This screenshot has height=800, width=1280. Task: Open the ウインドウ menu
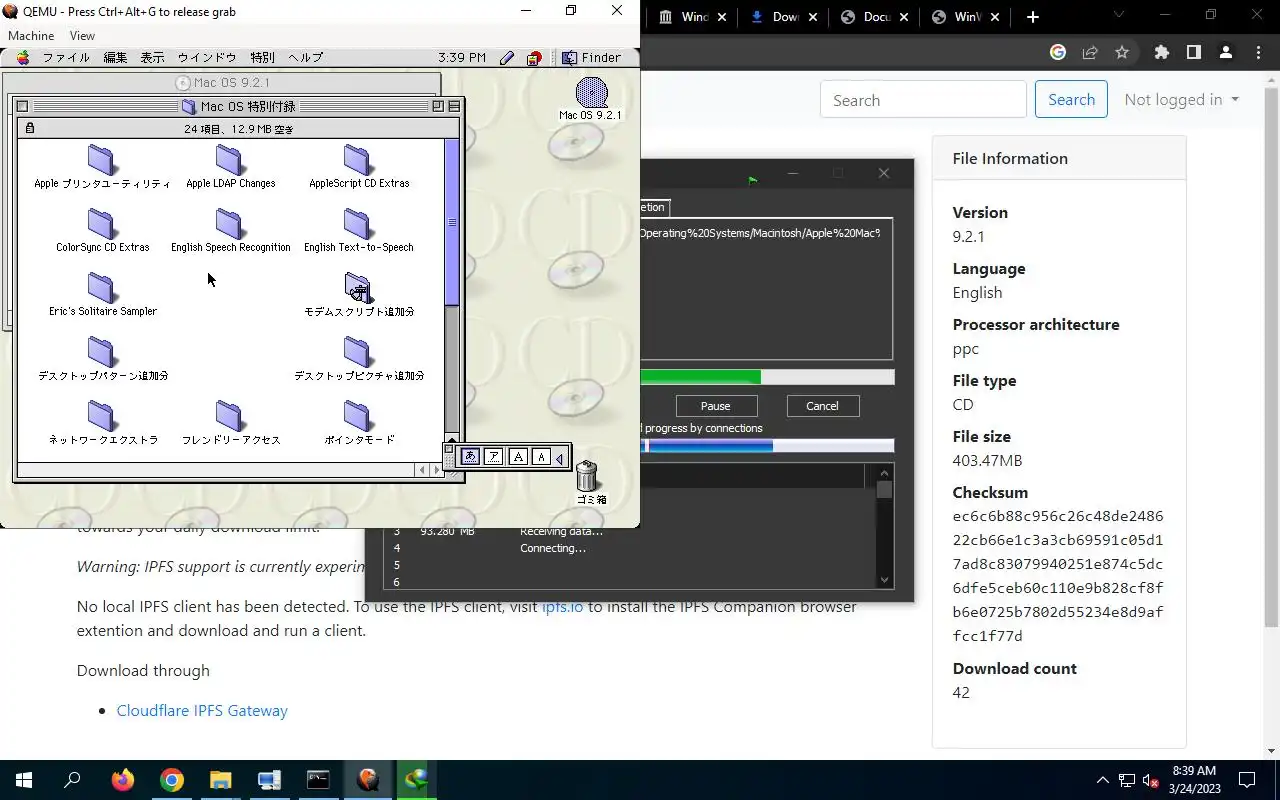(x=207, y=58)
